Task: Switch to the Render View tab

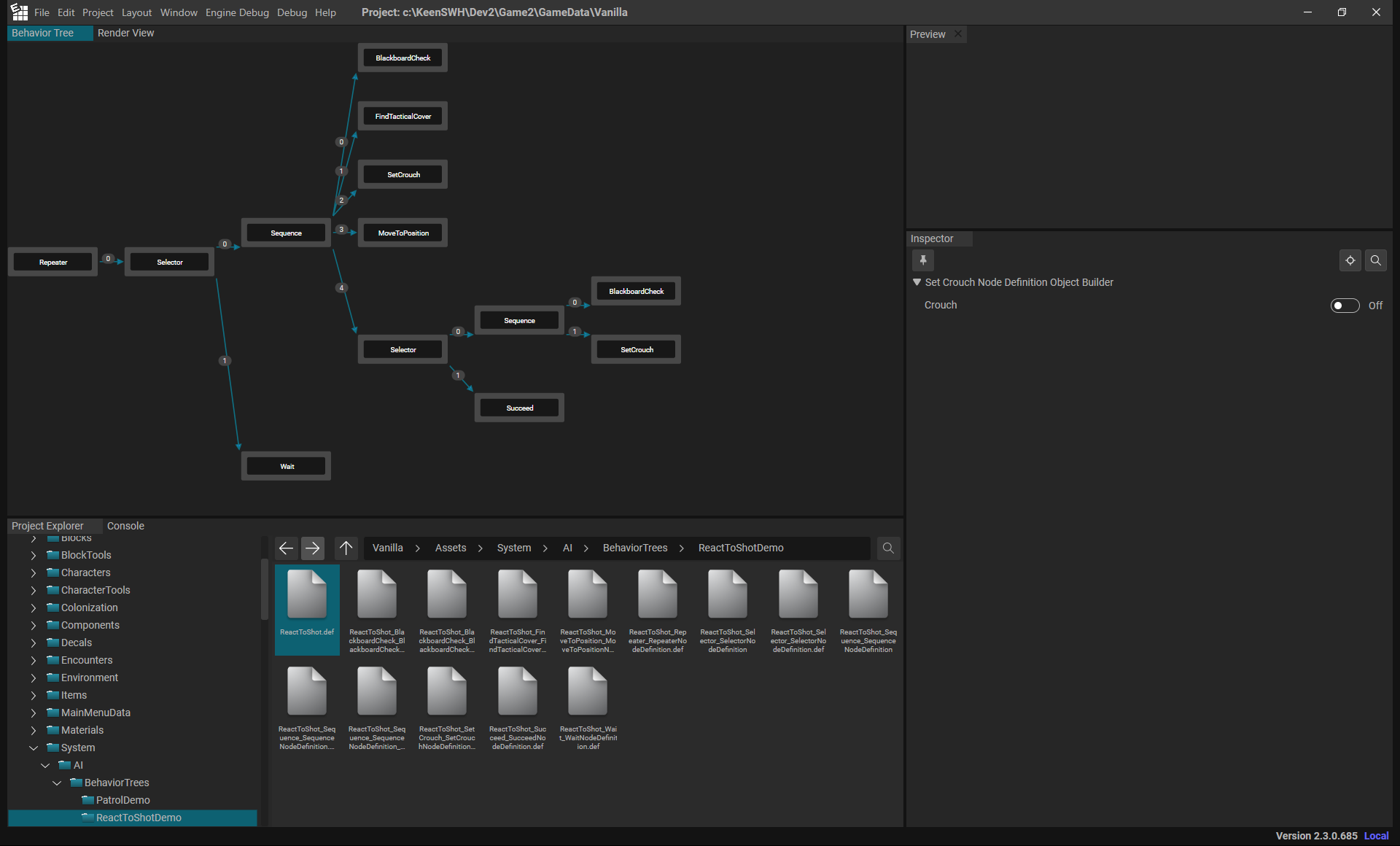Action: (x=125, y=33)
